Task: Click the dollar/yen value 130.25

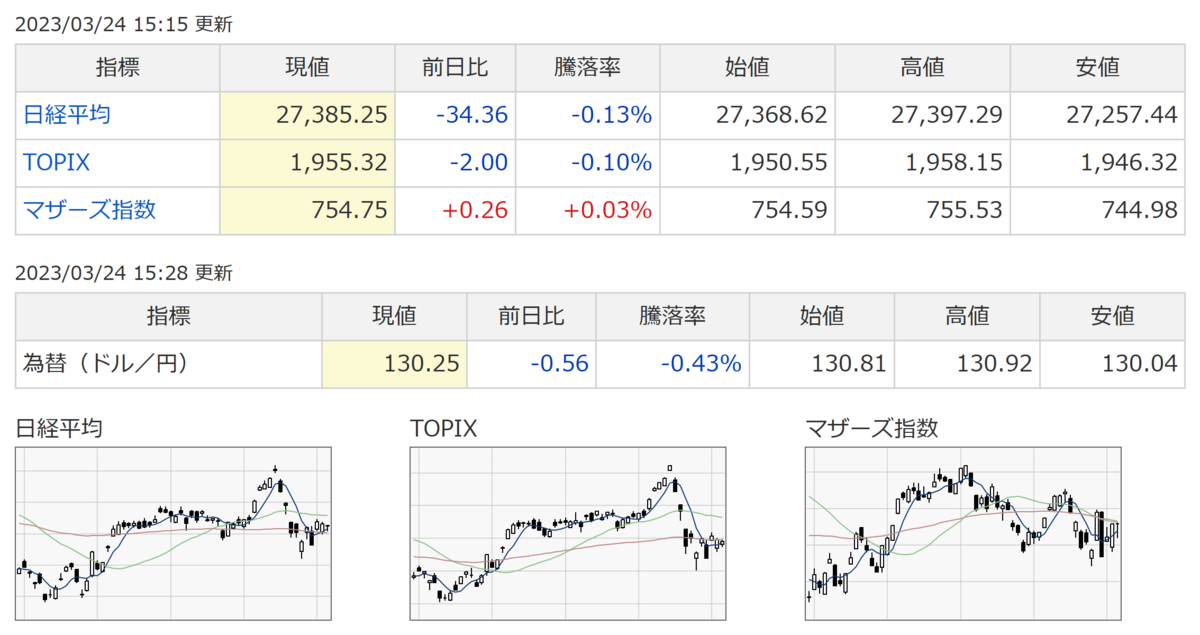Action: 422,363
